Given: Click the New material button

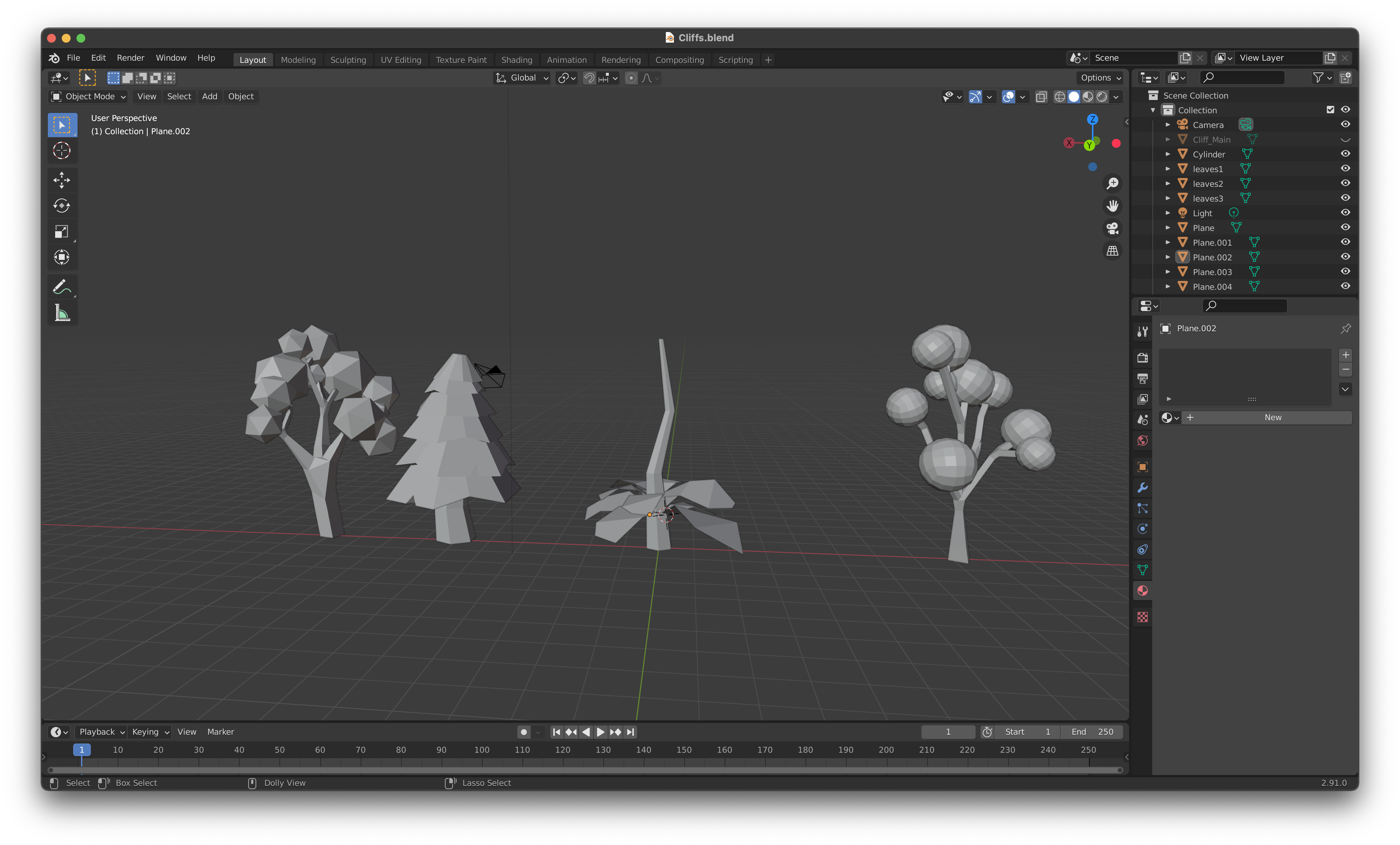Looking at the screenshot, I should 1272,418.
